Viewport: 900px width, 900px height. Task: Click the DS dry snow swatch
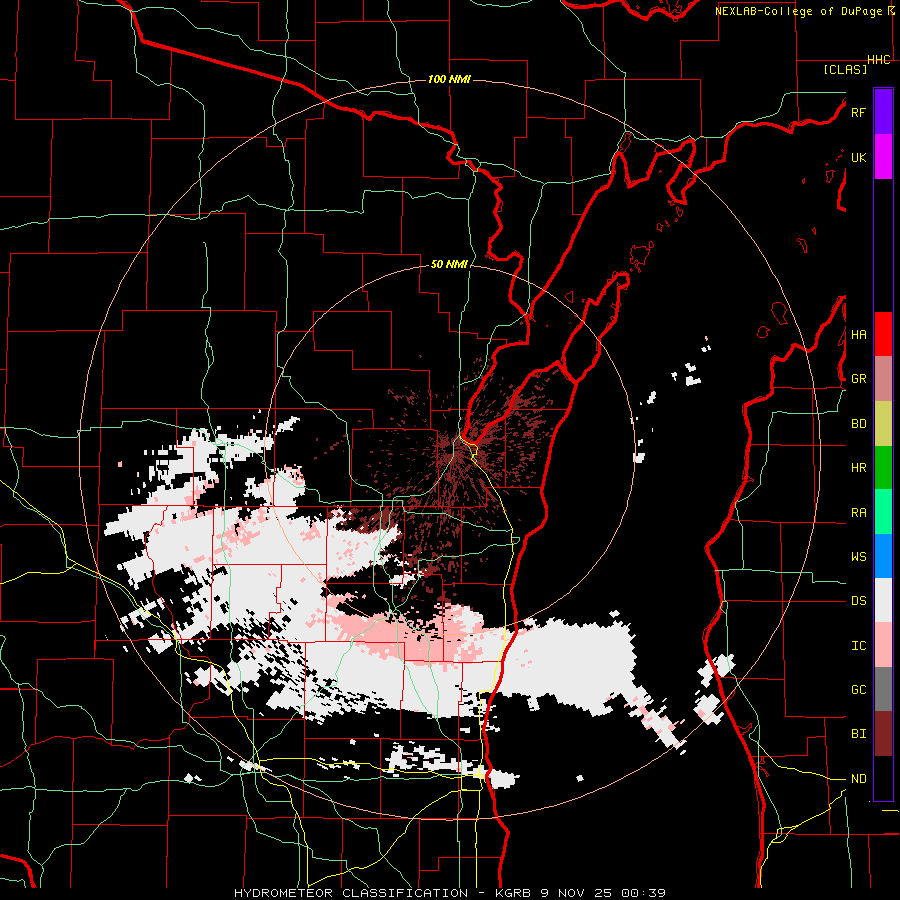[x=883, y=600]
